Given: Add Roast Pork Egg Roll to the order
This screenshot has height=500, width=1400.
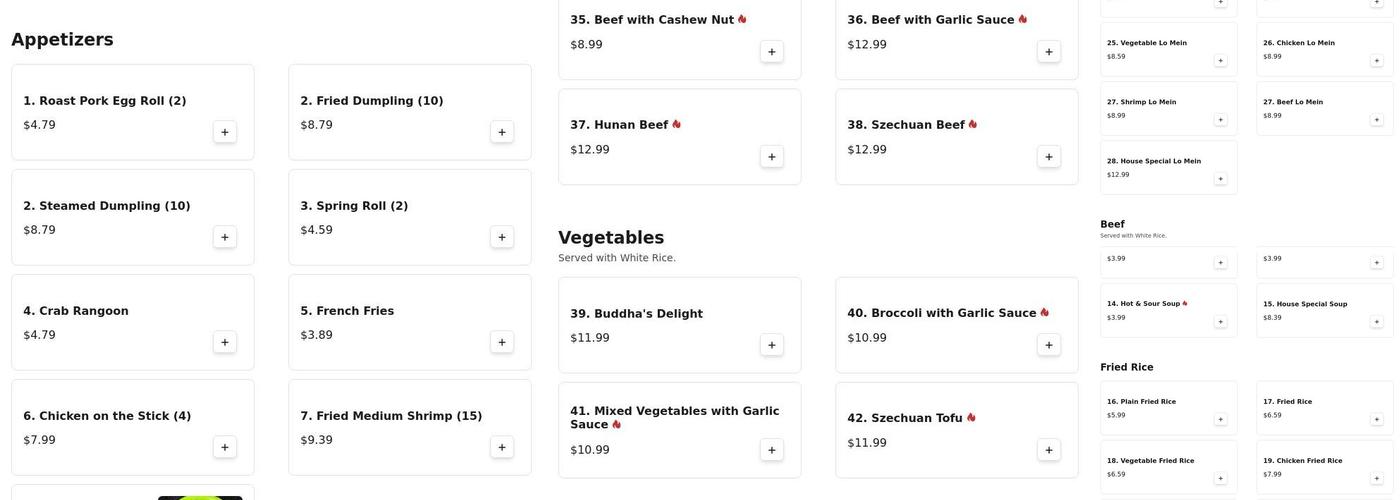Looking at the screenshot, I should [x=224, y=132].
